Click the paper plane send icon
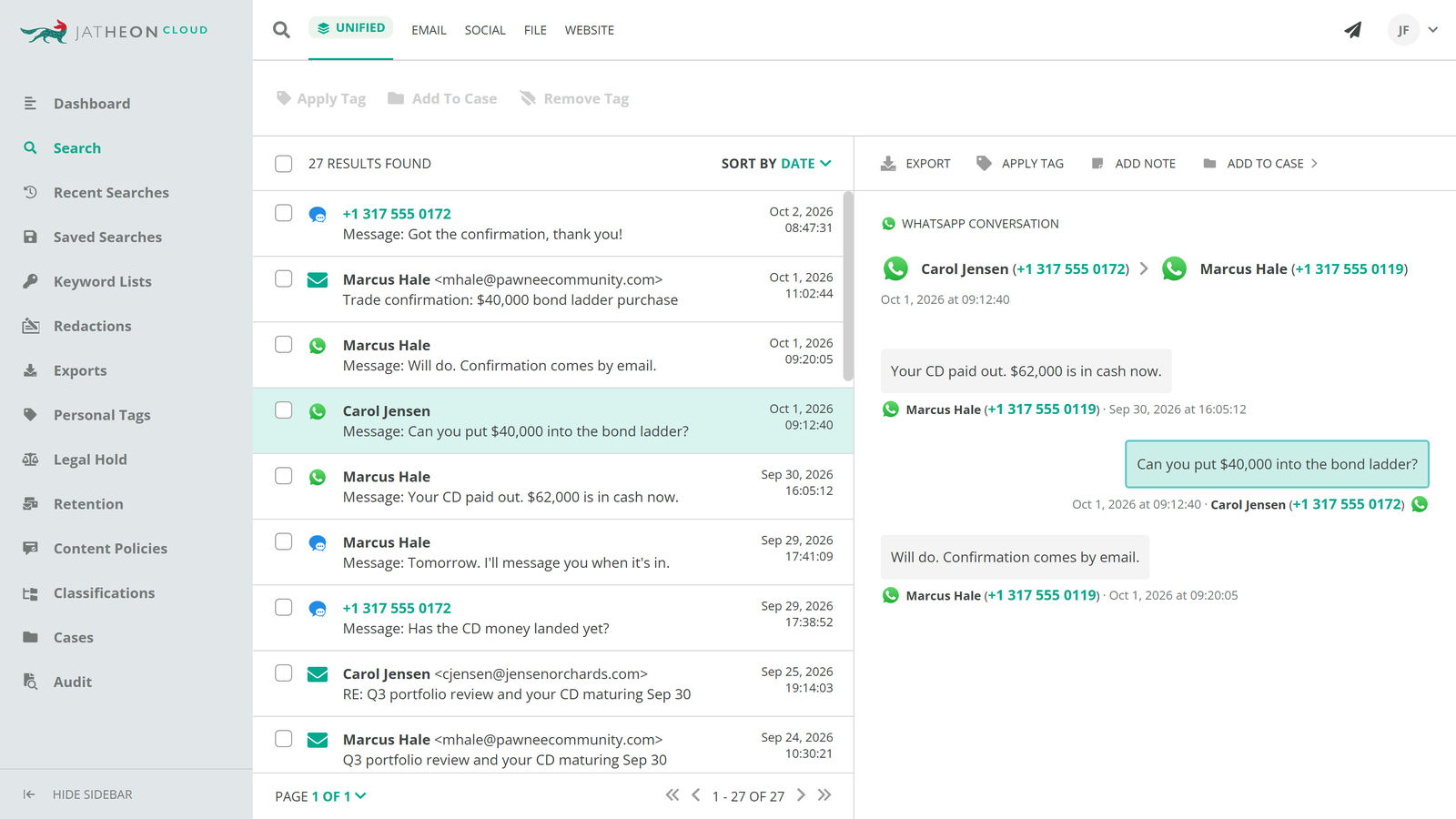Screen dimensions: 1456x819 tap(1353, 30)
